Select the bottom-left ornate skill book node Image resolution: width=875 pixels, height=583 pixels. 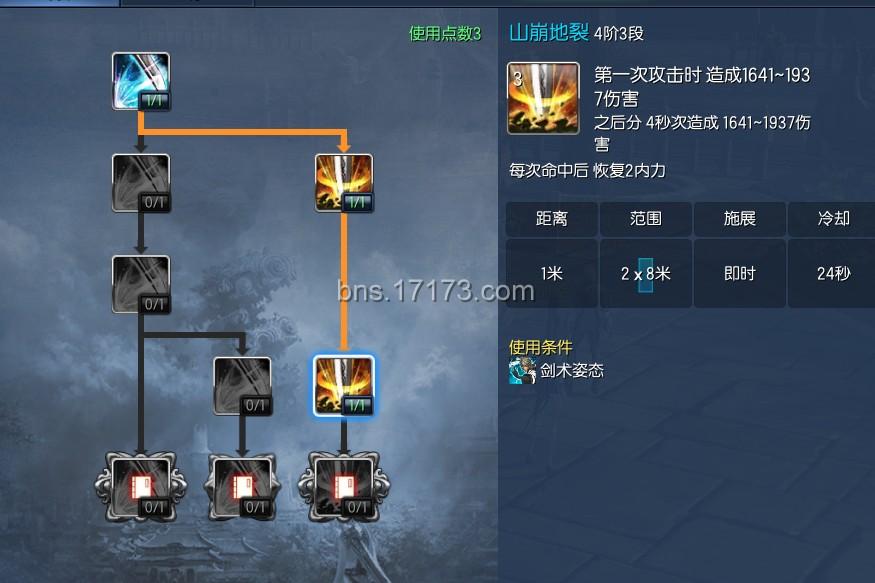coord(141,487)
